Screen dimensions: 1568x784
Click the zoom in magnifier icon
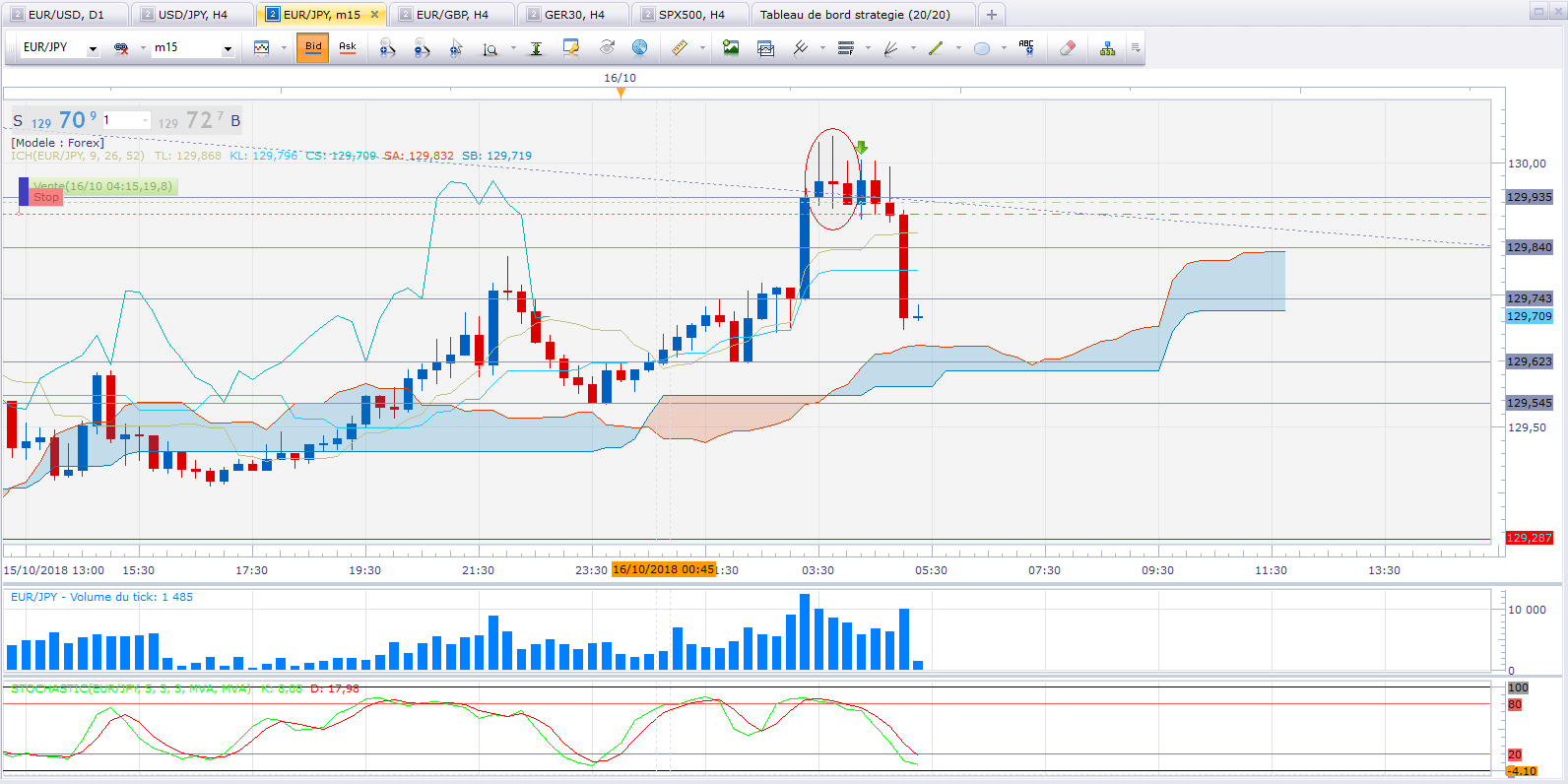coord(387,47)
